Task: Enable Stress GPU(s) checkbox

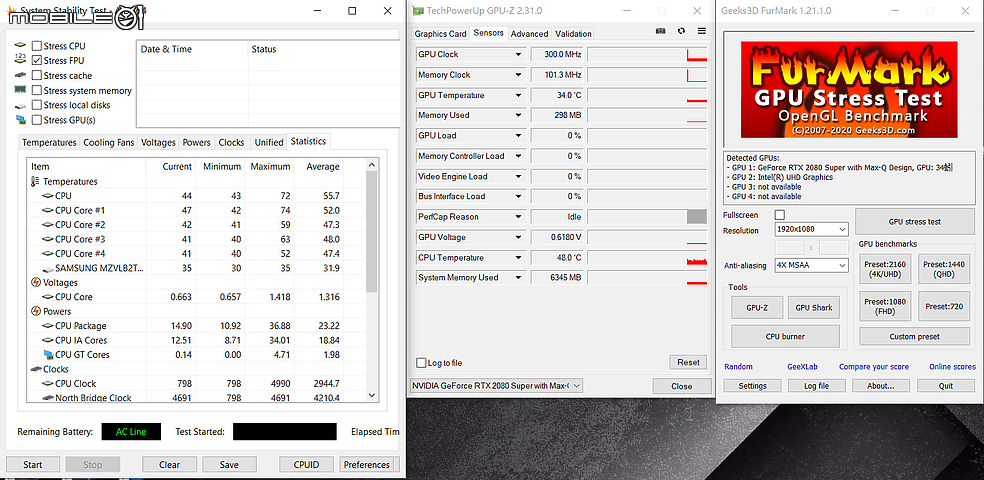Action: (x=37, y=120)
